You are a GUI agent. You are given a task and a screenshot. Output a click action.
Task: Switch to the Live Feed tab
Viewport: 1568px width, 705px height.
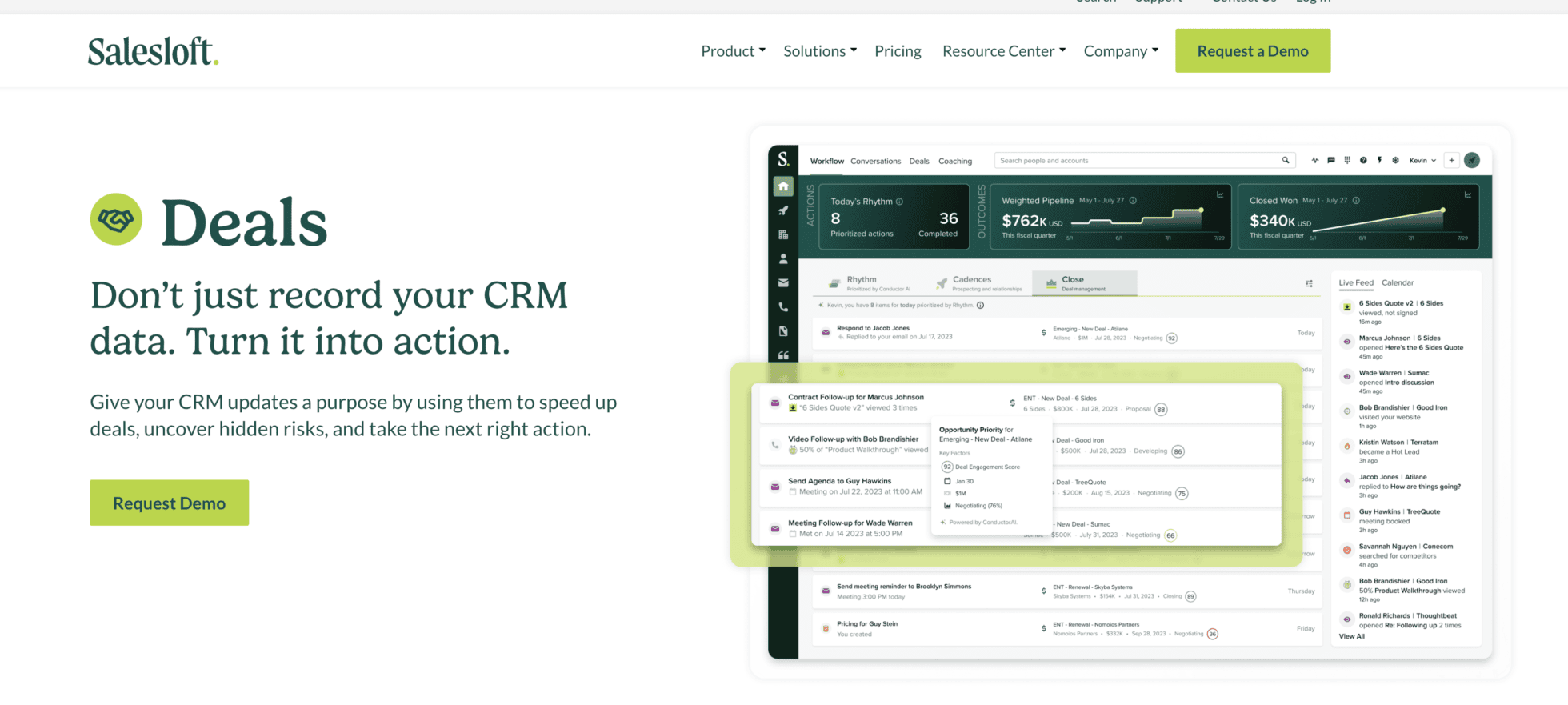(1356, 282)
